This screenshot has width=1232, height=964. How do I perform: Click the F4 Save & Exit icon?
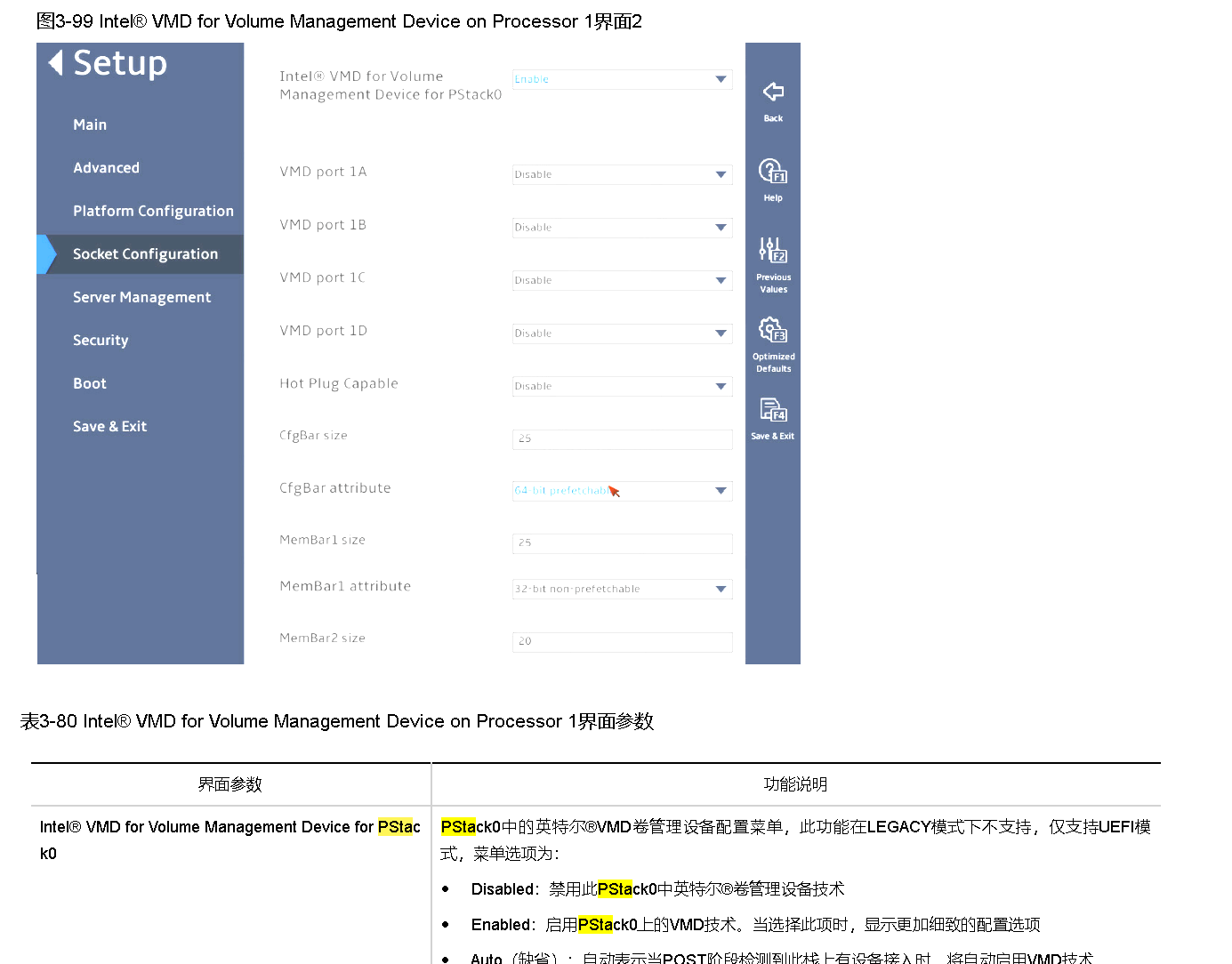[773, 409]
